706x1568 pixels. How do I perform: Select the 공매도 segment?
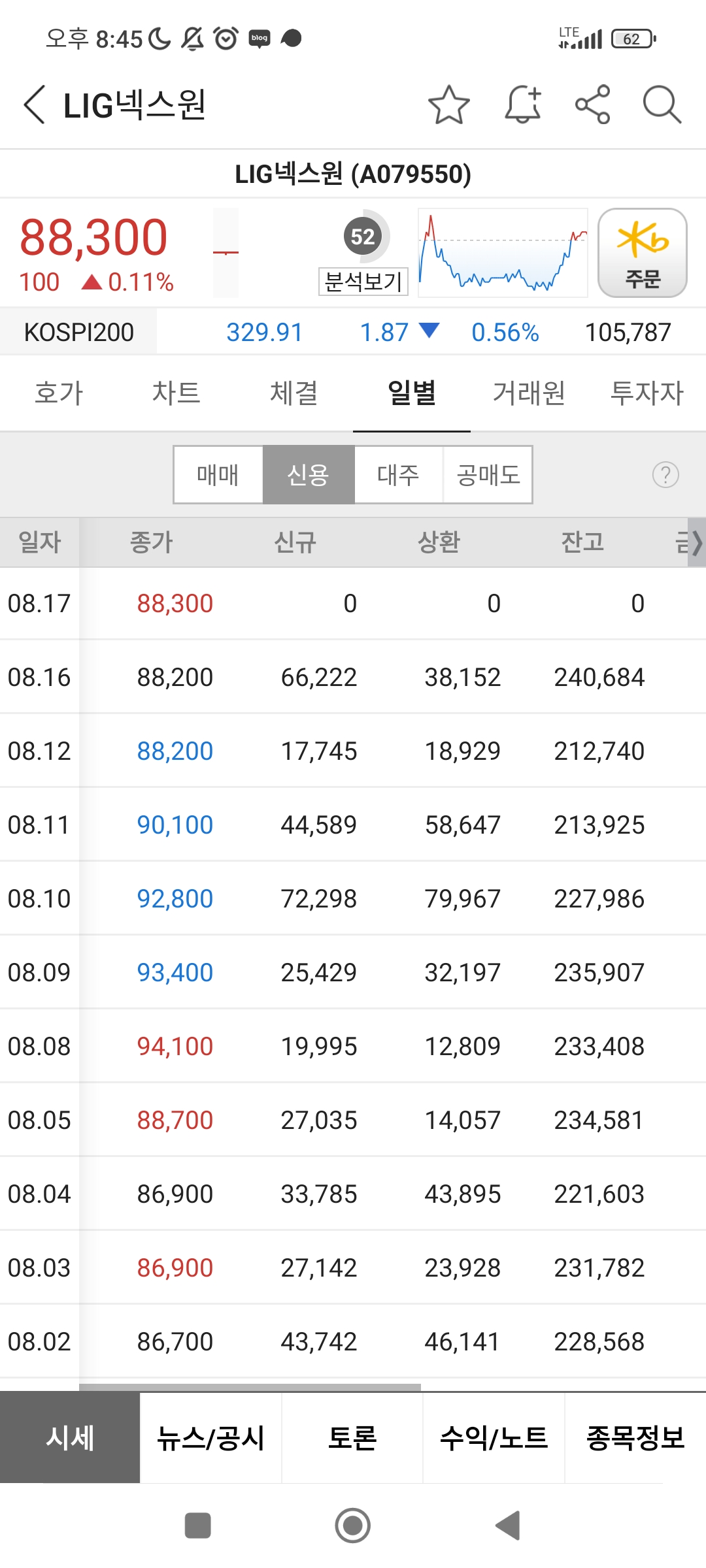click(488, 475)
